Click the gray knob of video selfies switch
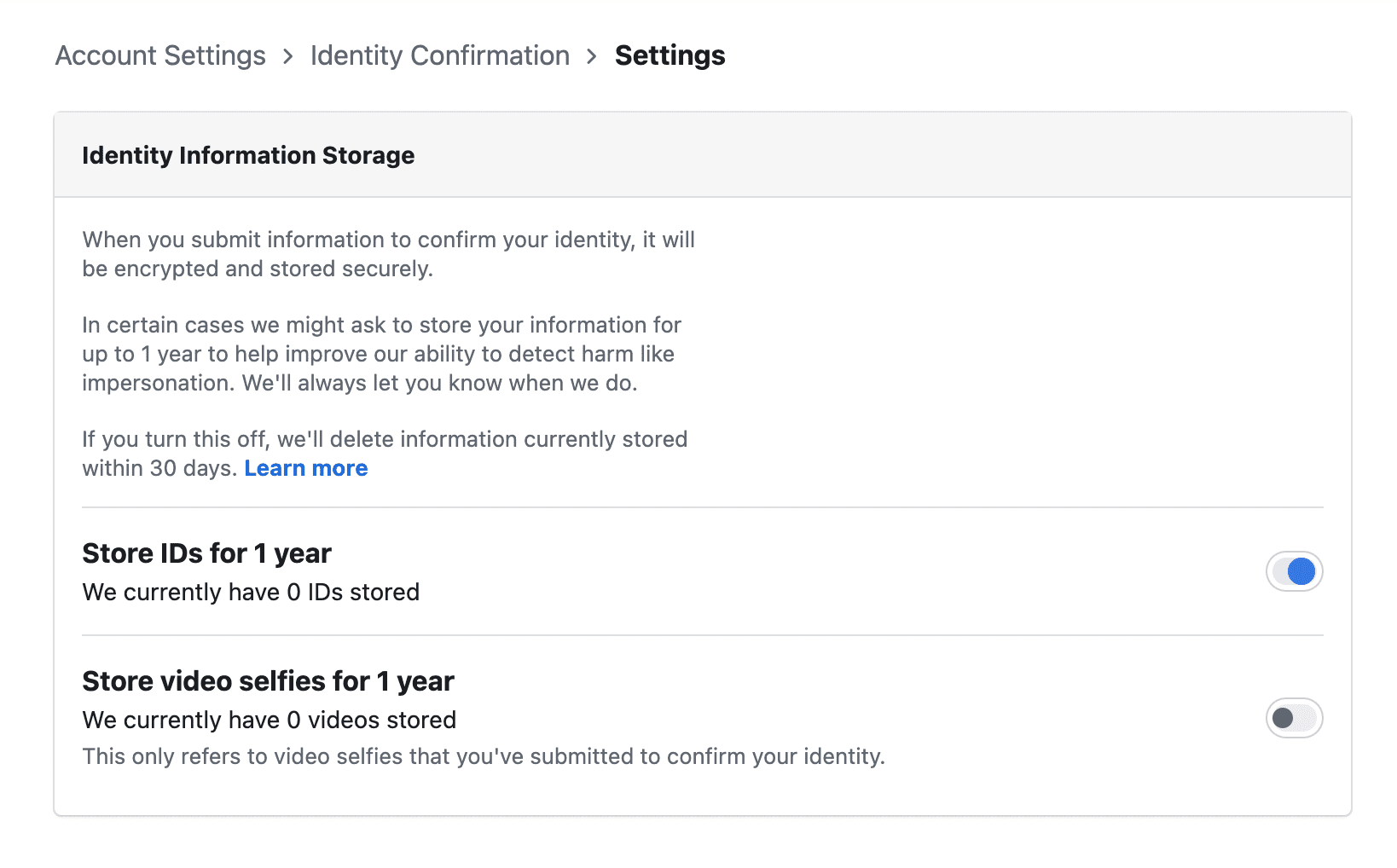1397x868 pixels. click(1283, 718)
